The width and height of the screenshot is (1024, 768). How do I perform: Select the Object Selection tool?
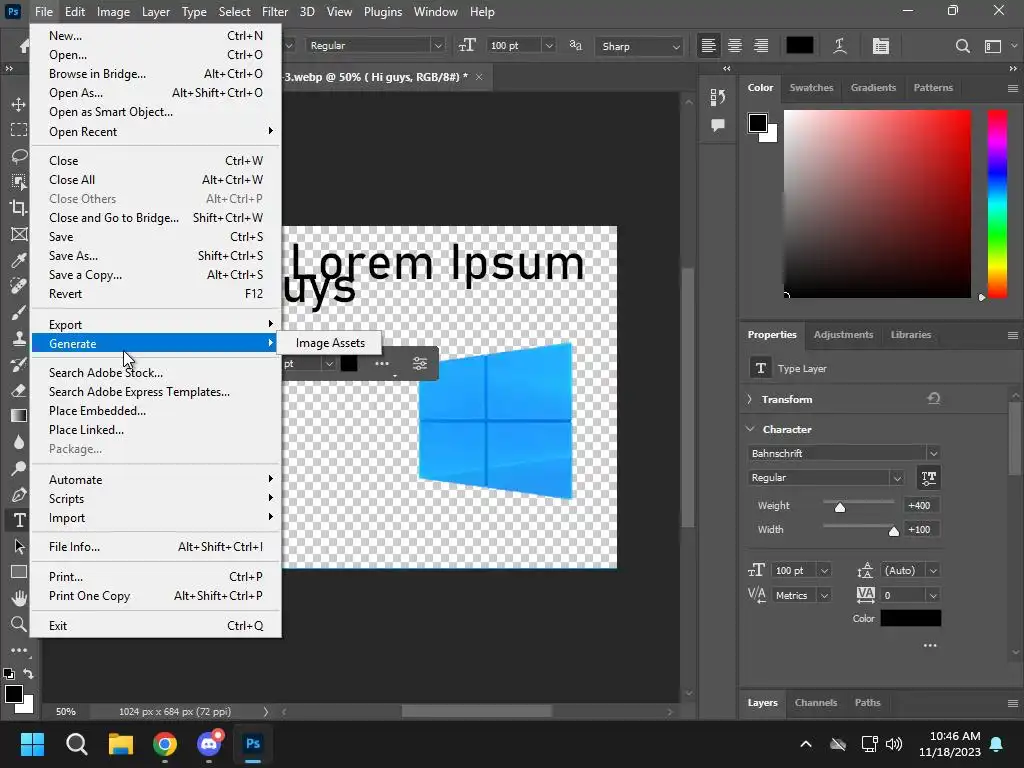click(x=19, y=182)
